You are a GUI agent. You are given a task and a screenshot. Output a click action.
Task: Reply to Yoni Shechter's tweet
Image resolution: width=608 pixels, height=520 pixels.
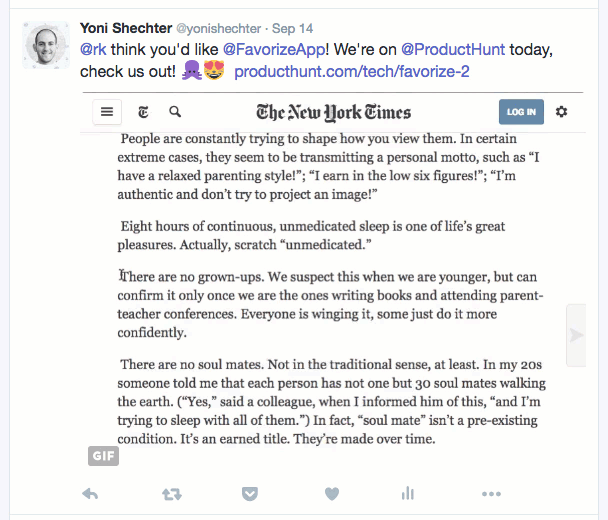click(x=90, y=494)
